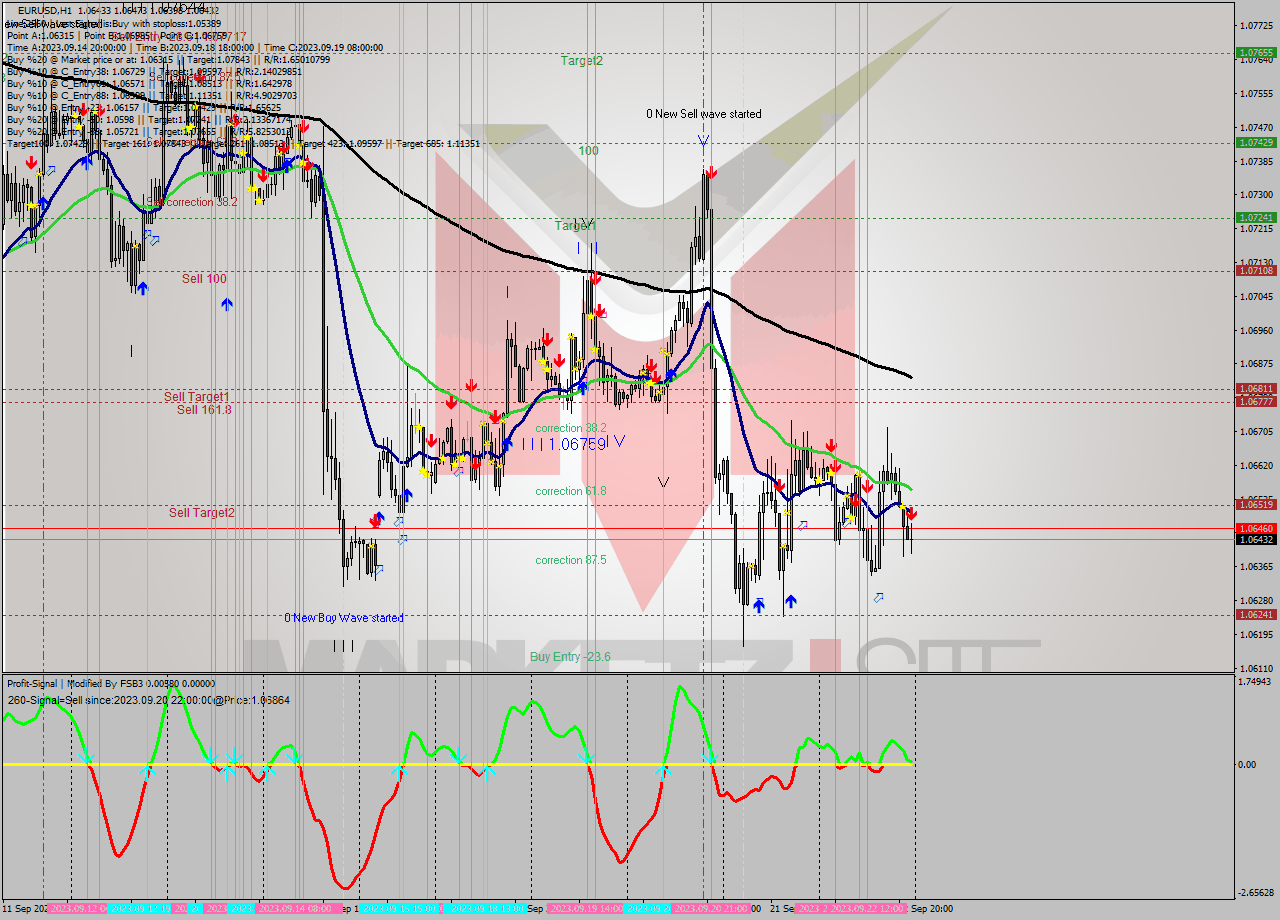Click the '0 New Buy Wave started' annotation
This screenshot has height=920, width=1280.
click(344, 618)
